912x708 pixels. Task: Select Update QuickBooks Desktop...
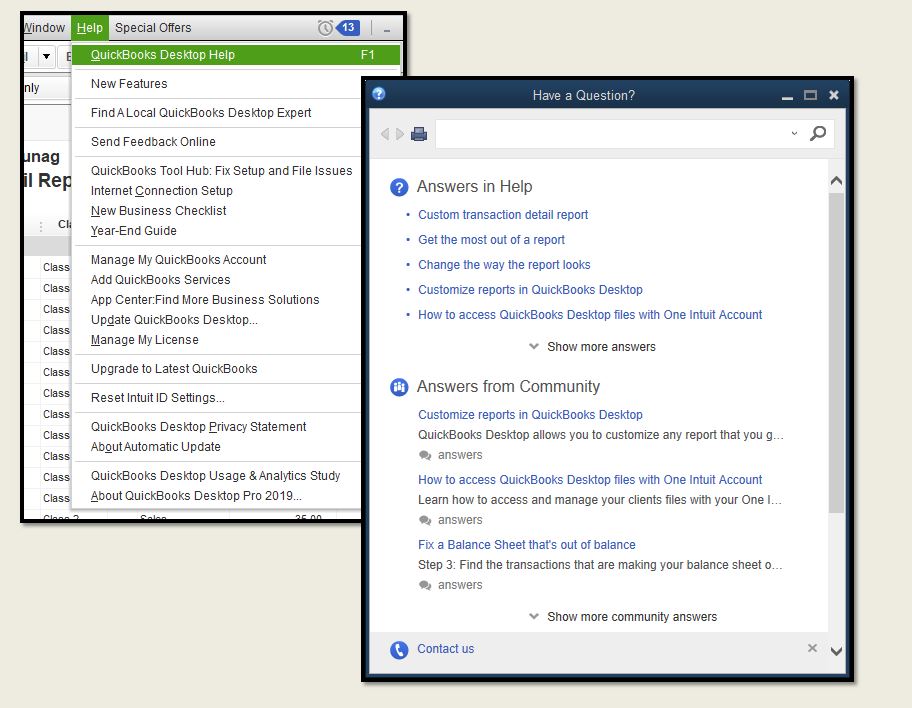(174, 320)
